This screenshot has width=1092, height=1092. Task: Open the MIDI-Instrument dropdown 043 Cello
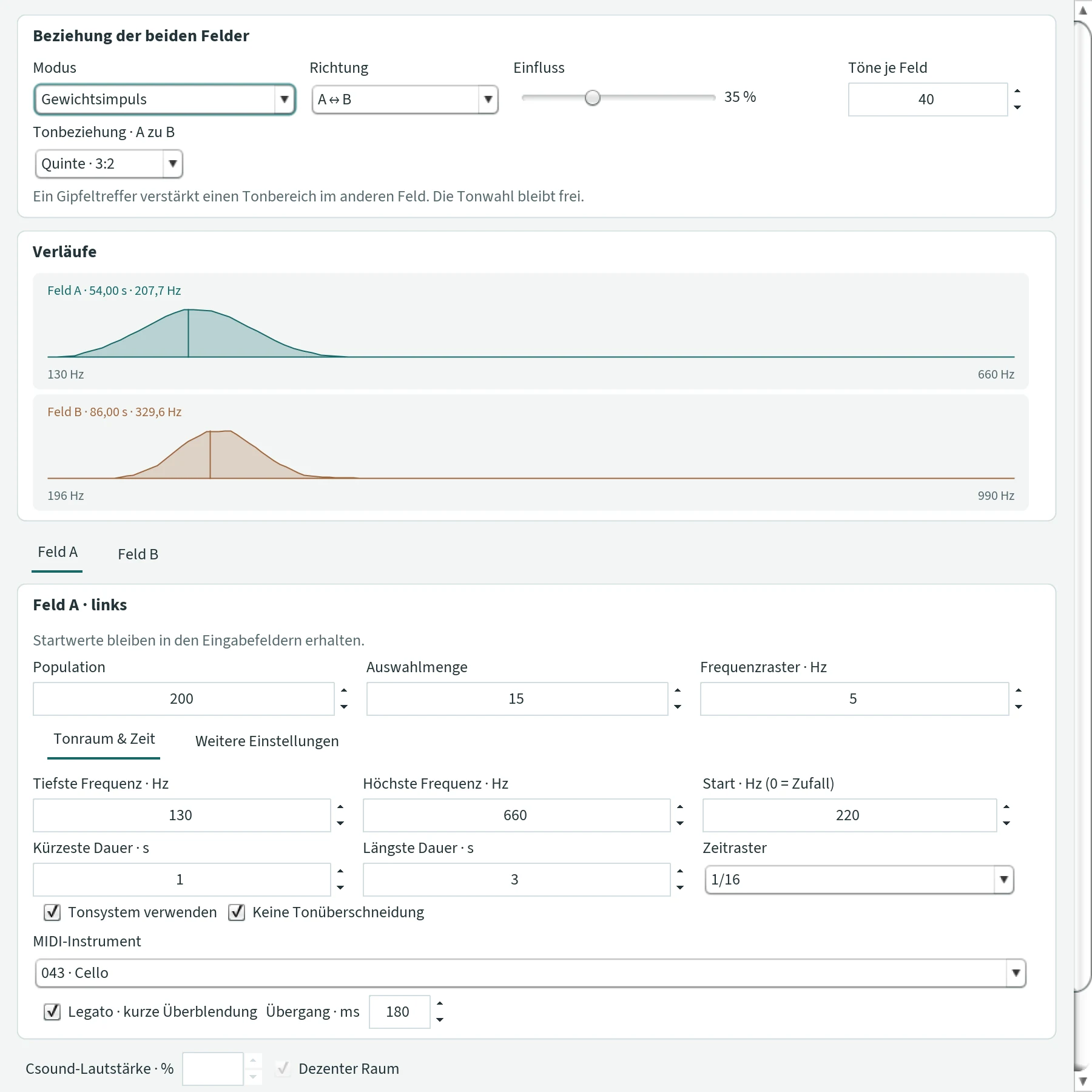[530, 973]
